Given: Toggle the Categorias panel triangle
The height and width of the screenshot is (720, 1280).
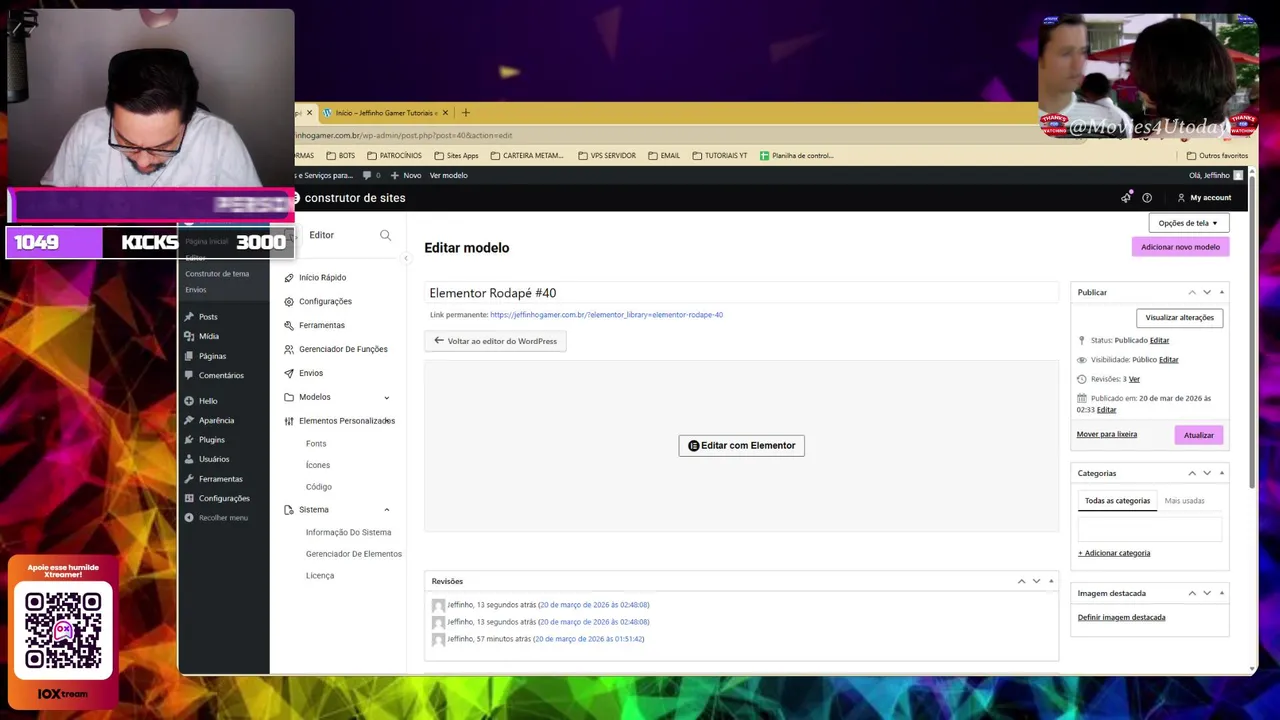Looking at the screenshot, I should point(1221,473).
